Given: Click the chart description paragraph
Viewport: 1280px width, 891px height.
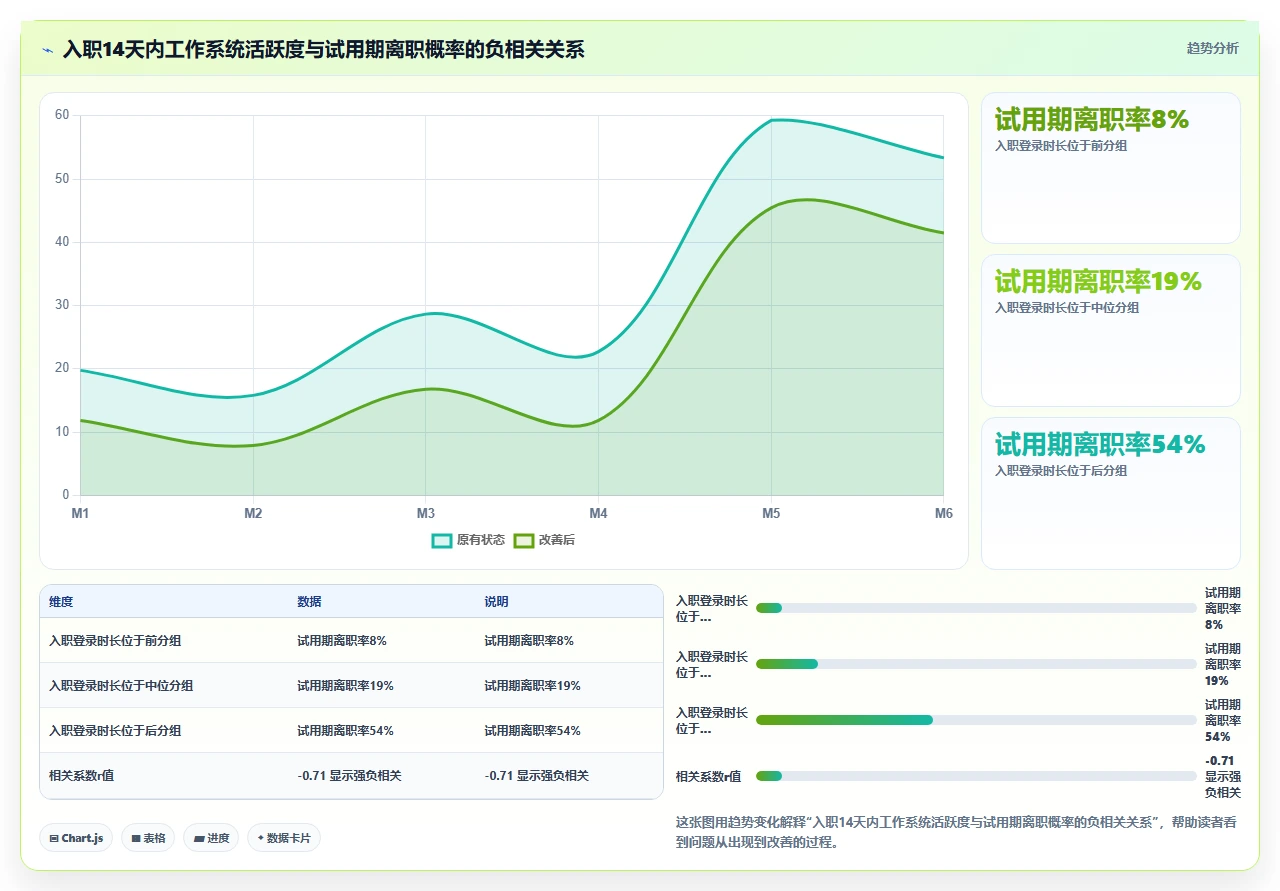Looking at the screenshot, I should coord(957,832).
